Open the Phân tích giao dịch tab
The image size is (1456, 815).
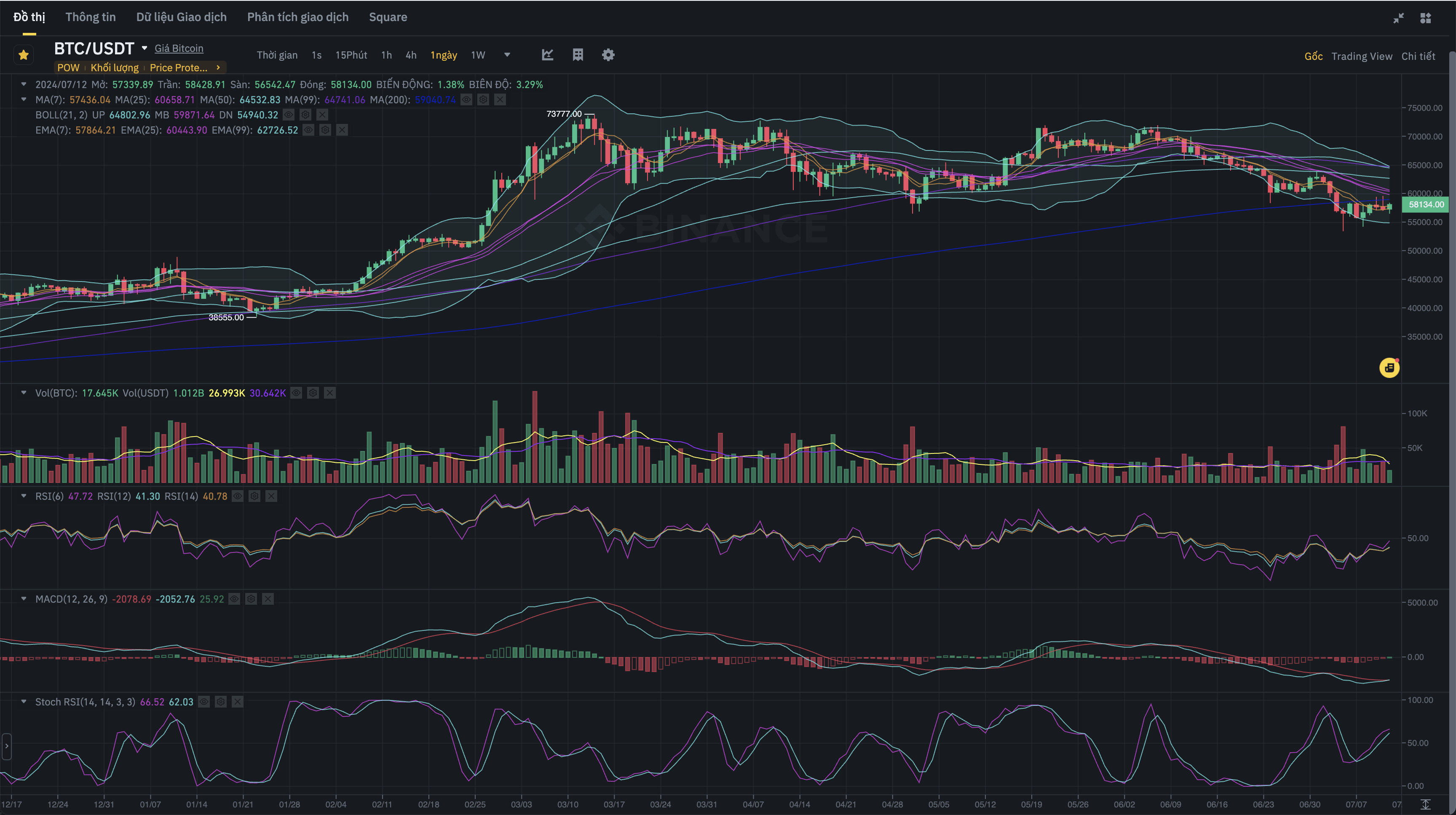[x=297, y=17]
